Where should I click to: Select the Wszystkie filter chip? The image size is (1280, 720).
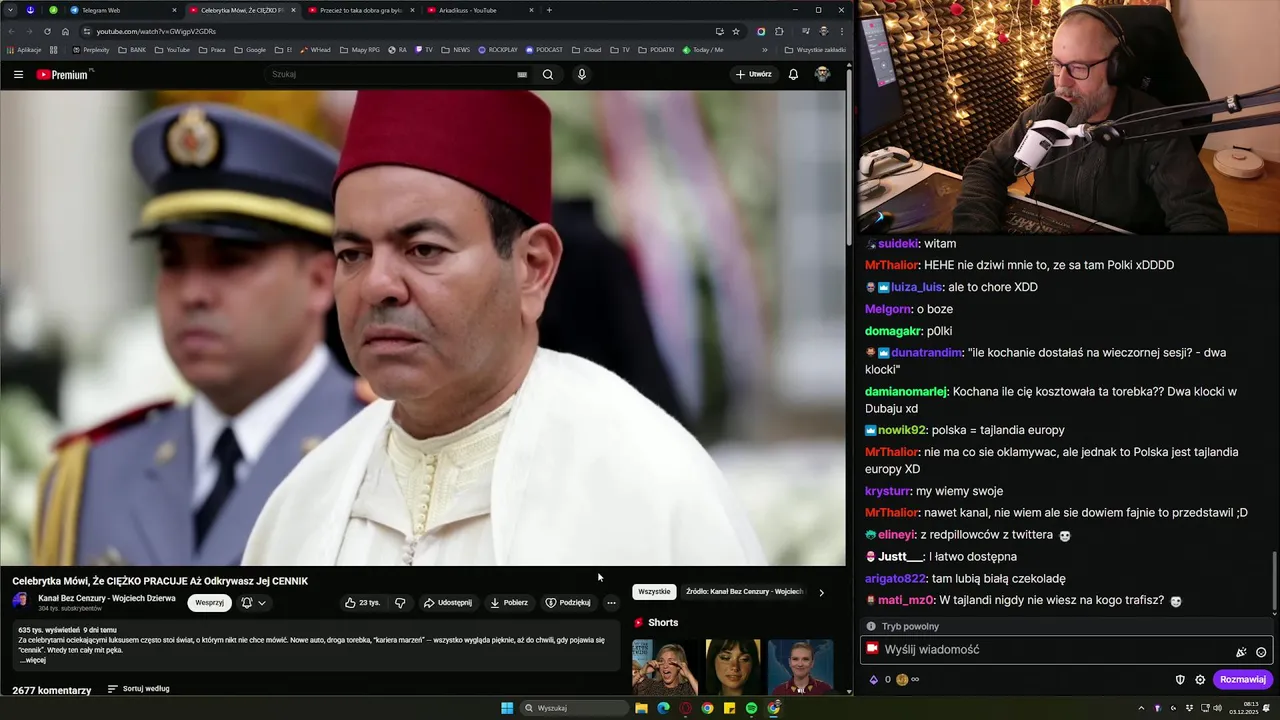[x=654, y=592]
